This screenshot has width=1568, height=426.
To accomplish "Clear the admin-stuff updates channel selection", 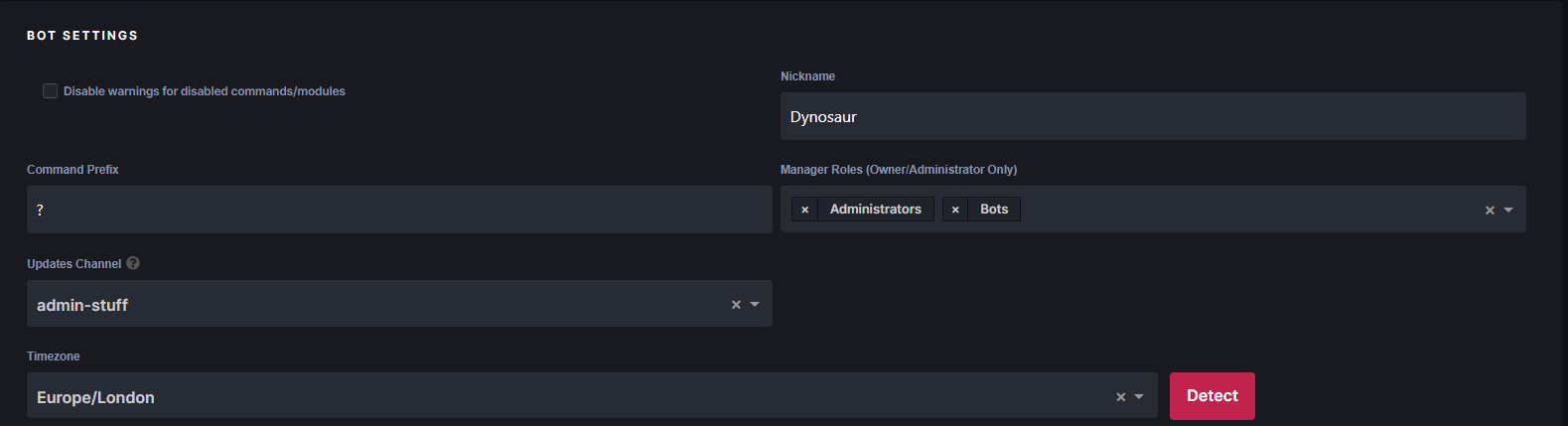I will (x=736, y=305).
